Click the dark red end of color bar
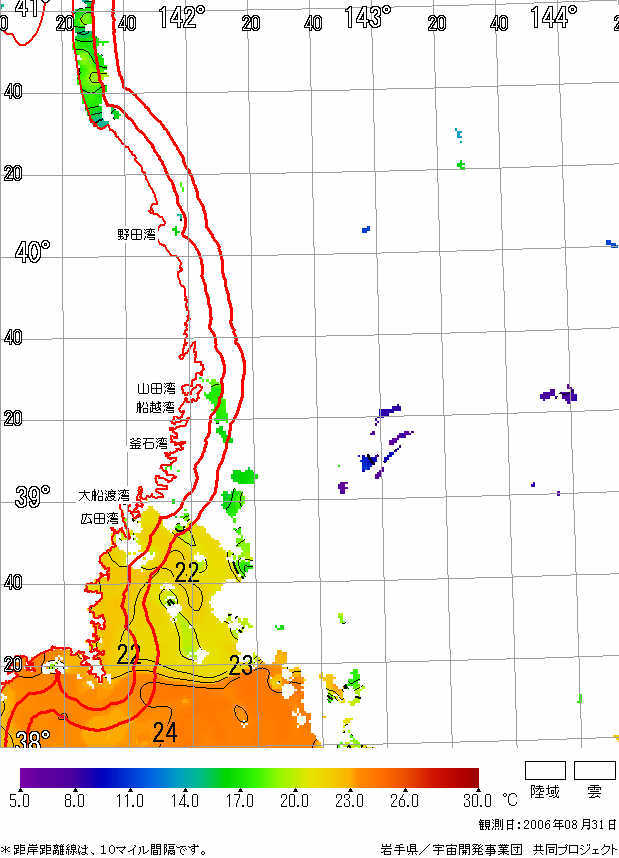 [473, 778]
